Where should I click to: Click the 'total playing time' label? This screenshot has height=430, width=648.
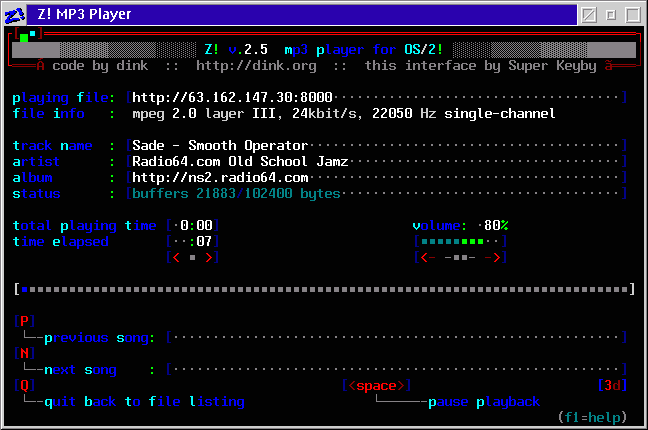(84, 225)
